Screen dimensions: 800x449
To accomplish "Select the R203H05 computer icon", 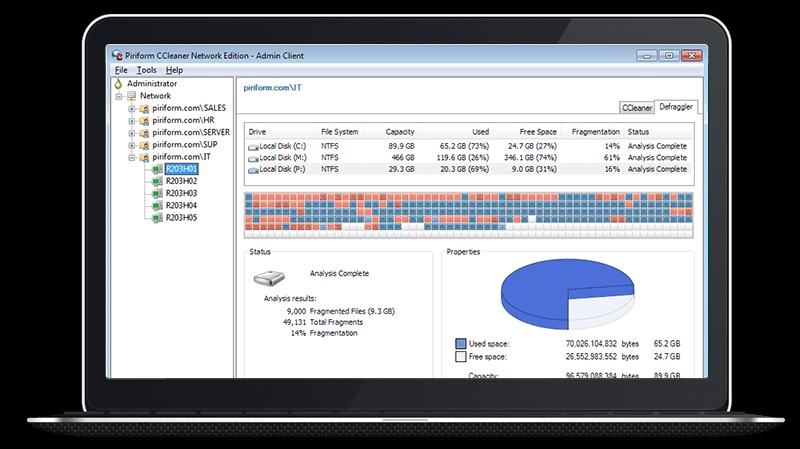I will [158, 218].
